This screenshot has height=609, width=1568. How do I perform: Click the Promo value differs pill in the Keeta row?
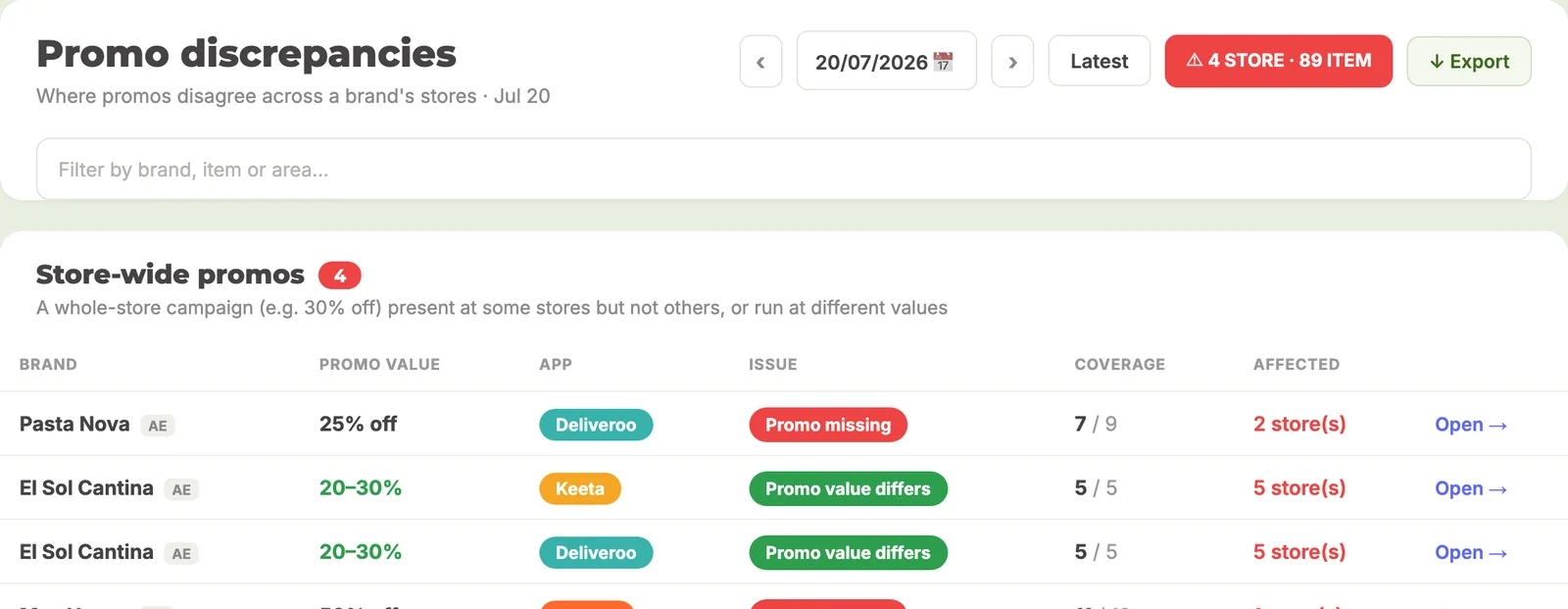849,488
